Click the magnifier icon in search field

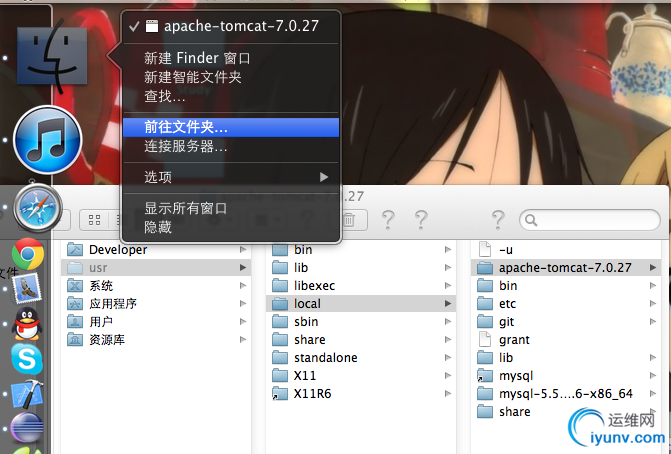[531, 220]
